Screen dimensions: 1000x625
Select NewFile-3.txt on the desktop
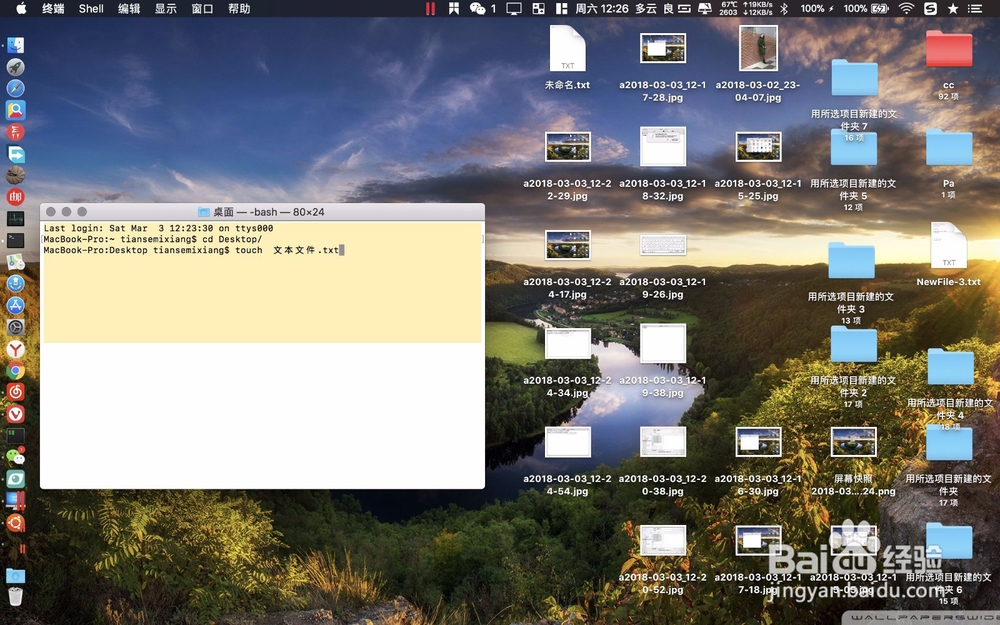948,254
